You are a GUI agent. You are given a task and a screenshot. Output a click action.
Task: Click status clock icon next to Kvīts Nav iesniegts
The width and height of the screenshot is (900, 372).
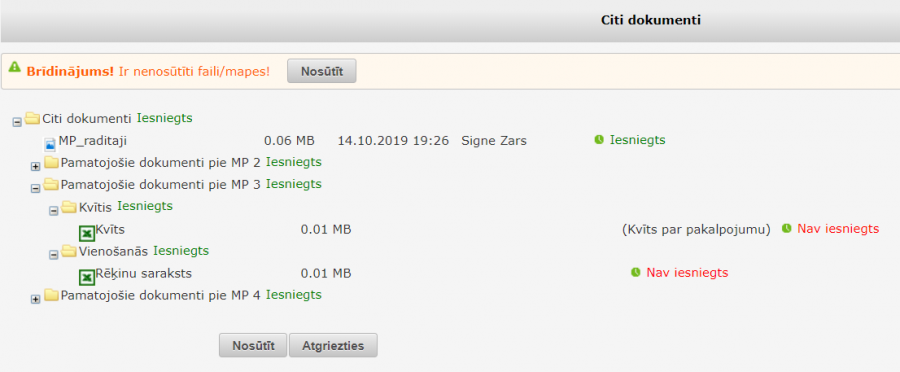pos(786,228)
